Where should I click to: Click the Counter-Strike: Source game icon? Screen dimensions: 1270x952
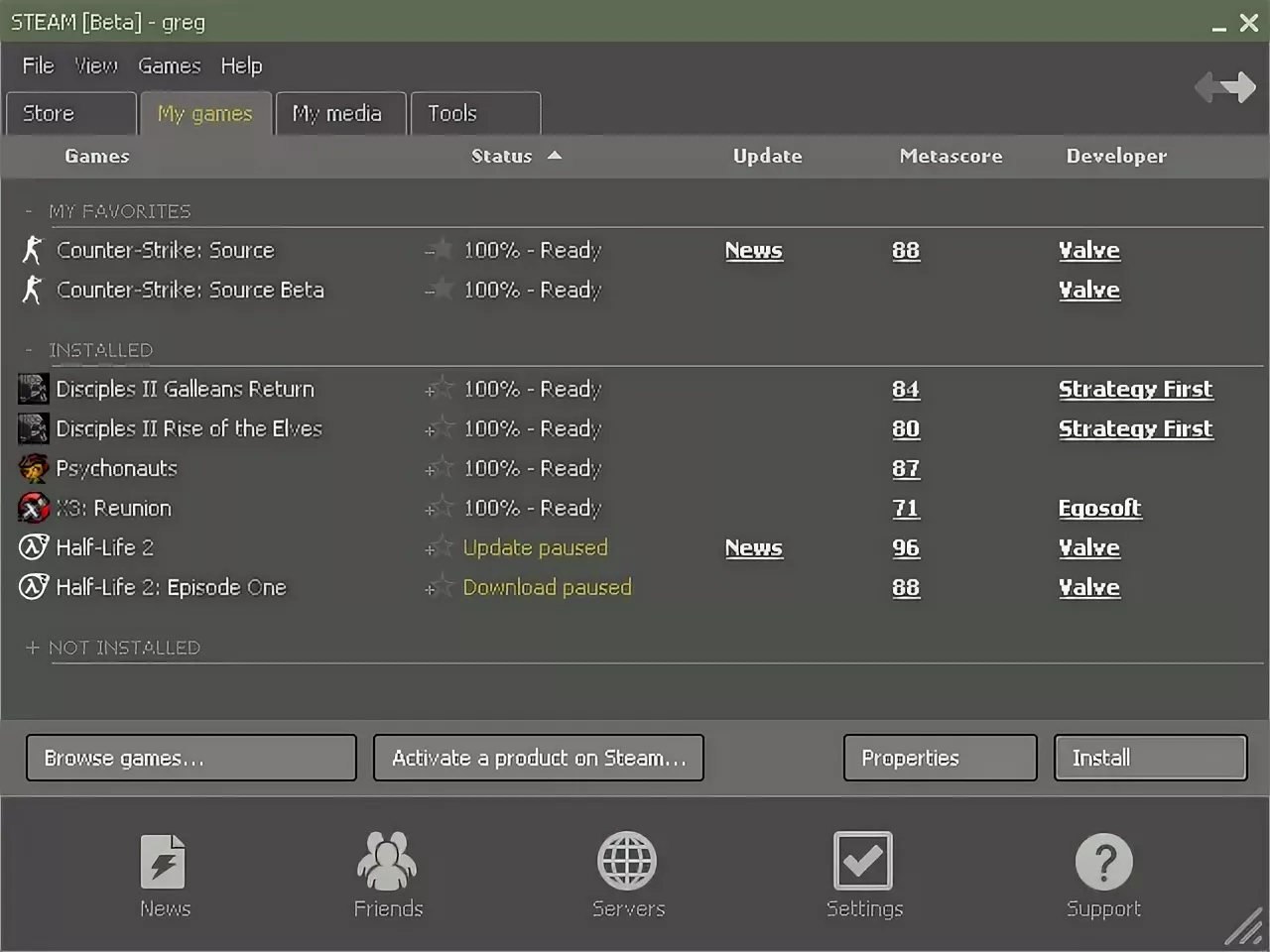pos(32,250)
